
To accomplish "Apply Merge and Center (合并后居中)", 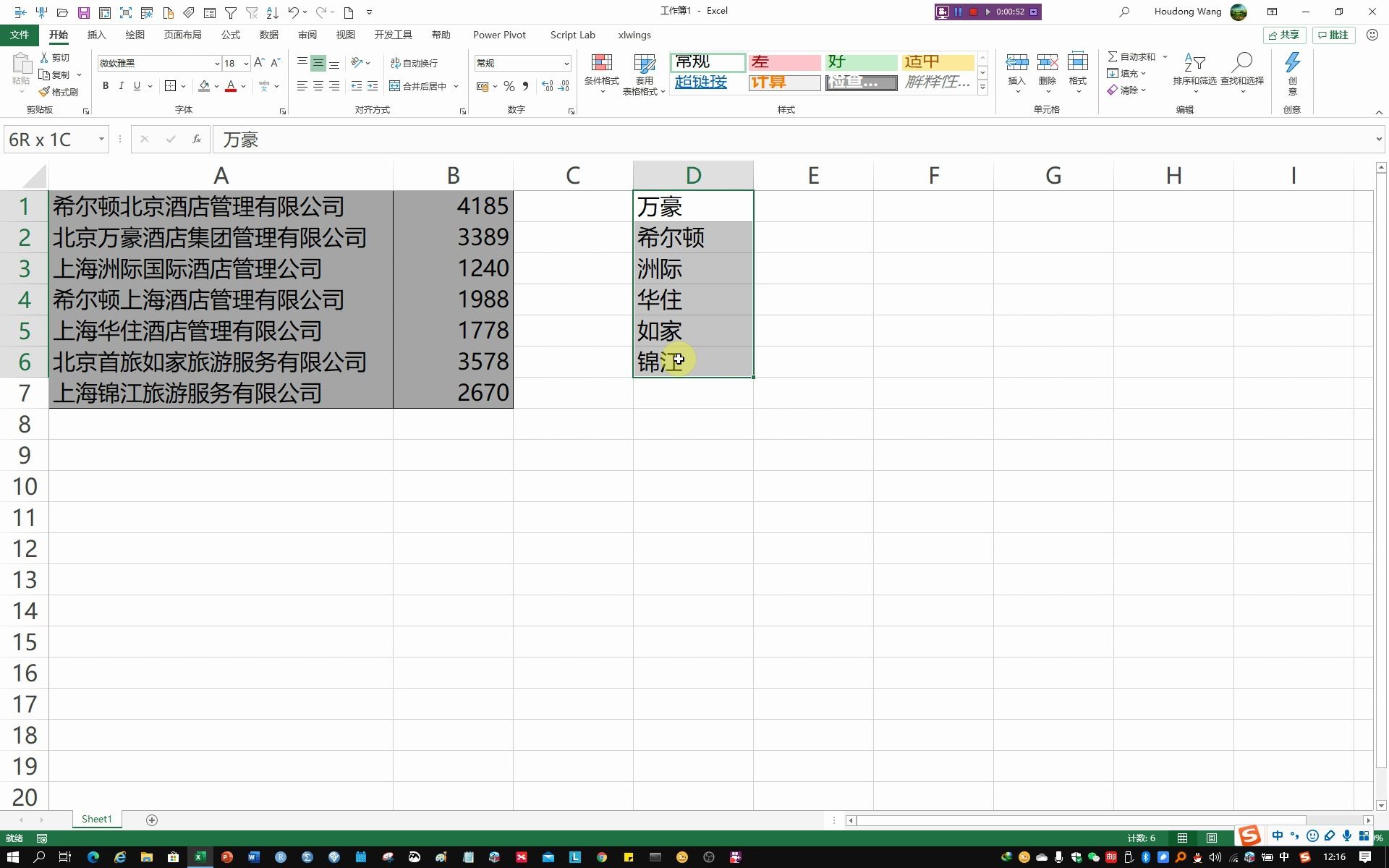I will tap(420, 85).
